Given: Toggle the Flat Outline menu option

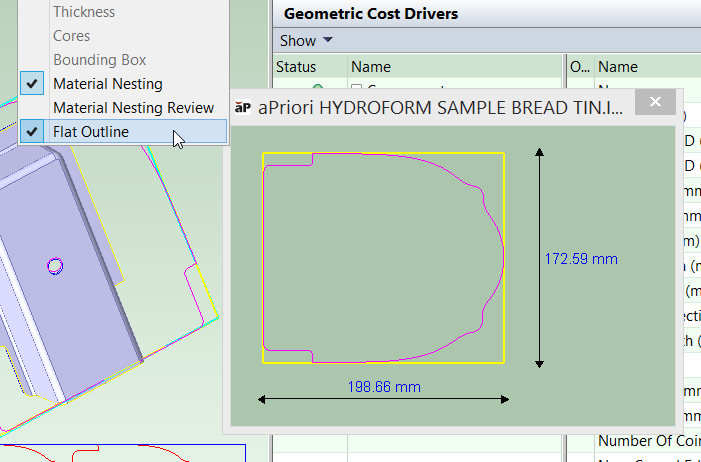Looking at the screenshot, I should [90, 131].
